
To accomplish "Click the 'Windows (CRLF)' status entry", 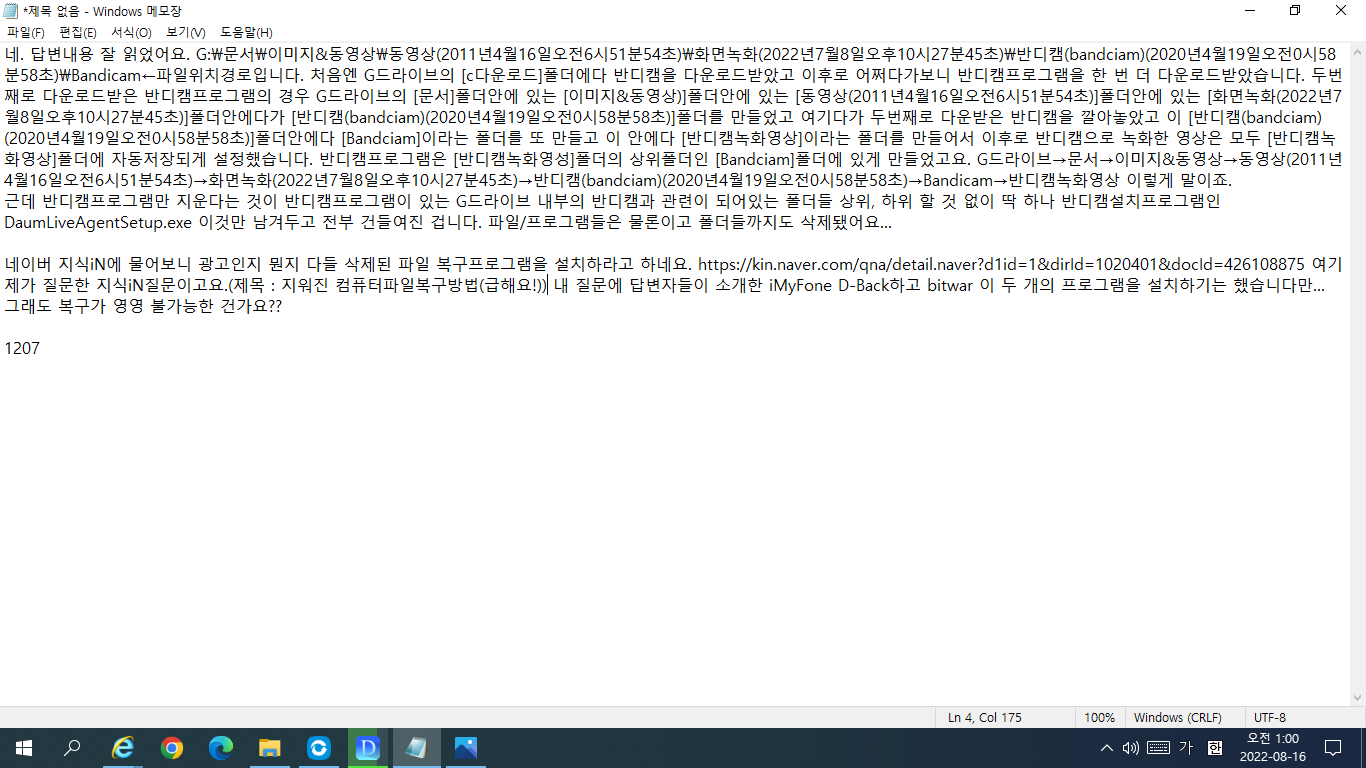I will 1177,717.
